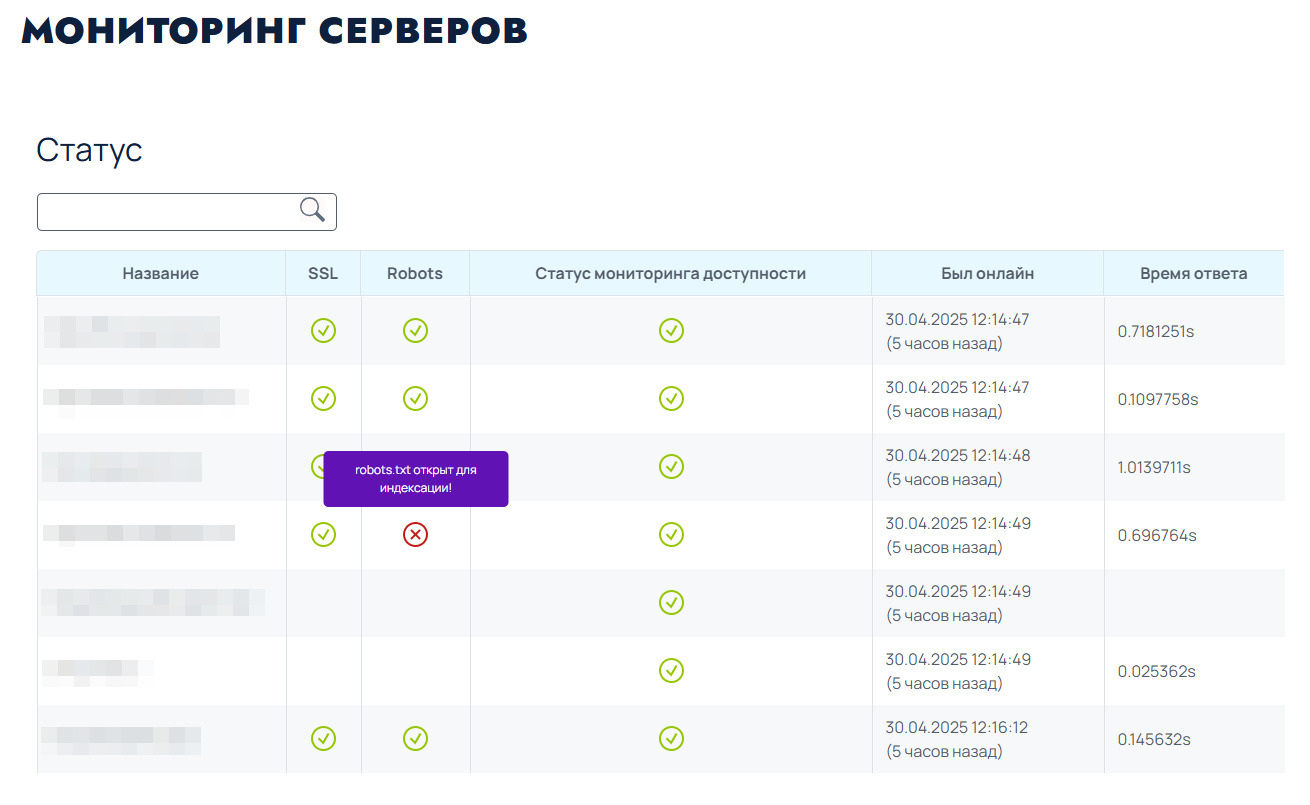1310x805 pixels.
Task: Click the Время ответа column header
Action: pos(1193,273)
